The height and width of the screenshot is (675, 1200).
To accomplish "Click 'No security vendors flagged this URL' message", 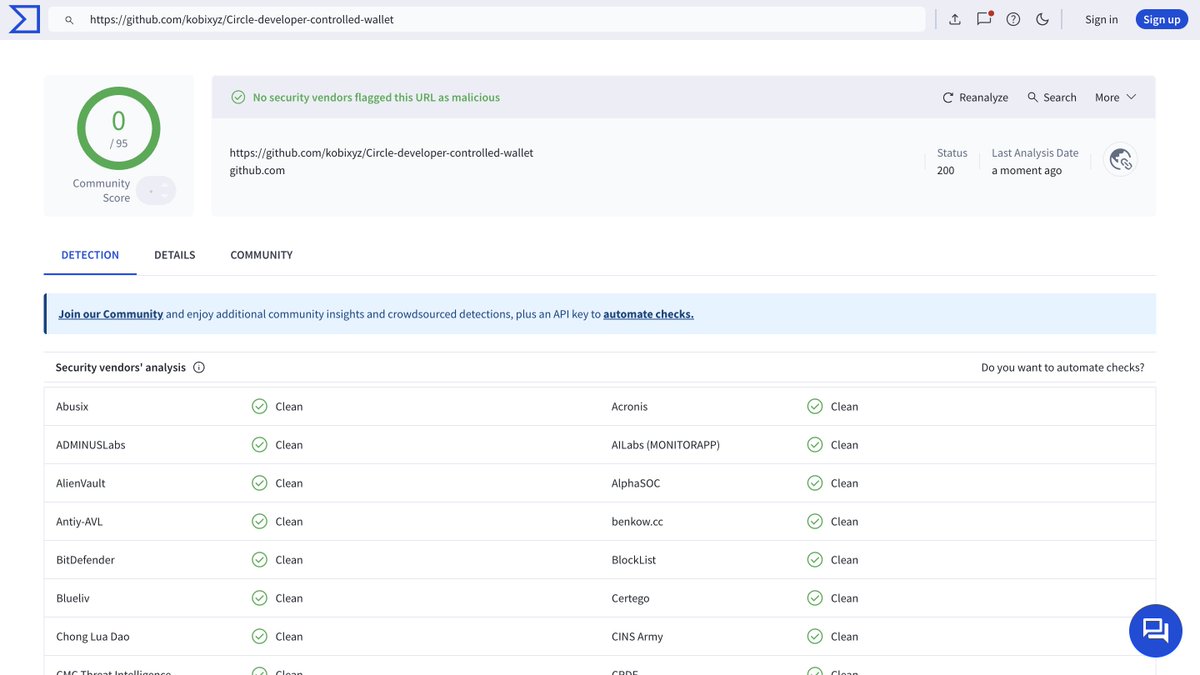I will (x=376, y=97).
